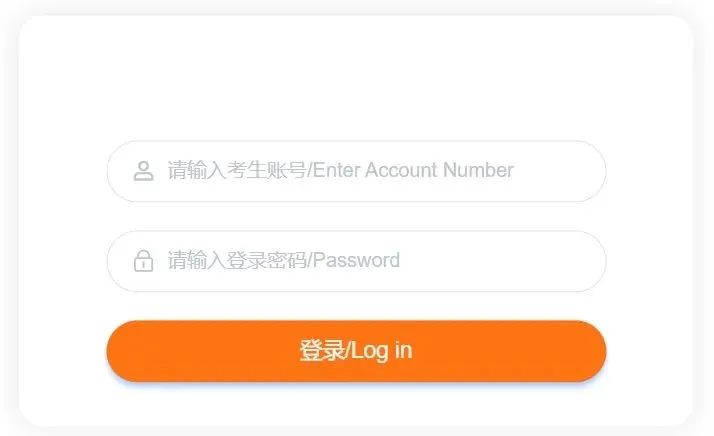Select the person icon in account field
The width and height of the screenshot is (714, 436).
(143, 171)
